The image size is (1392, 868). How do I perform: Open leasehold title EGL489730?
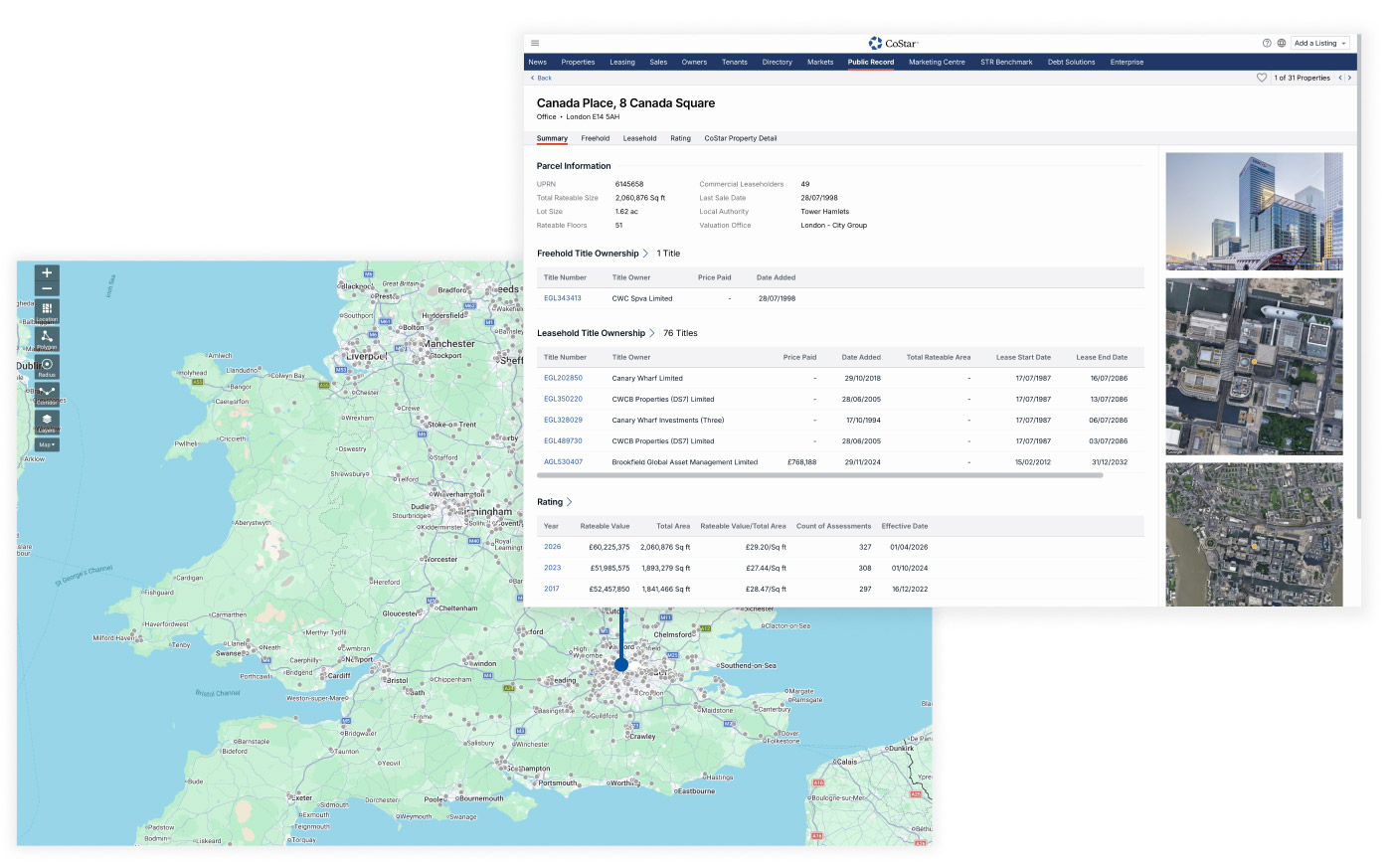[563, 440]
